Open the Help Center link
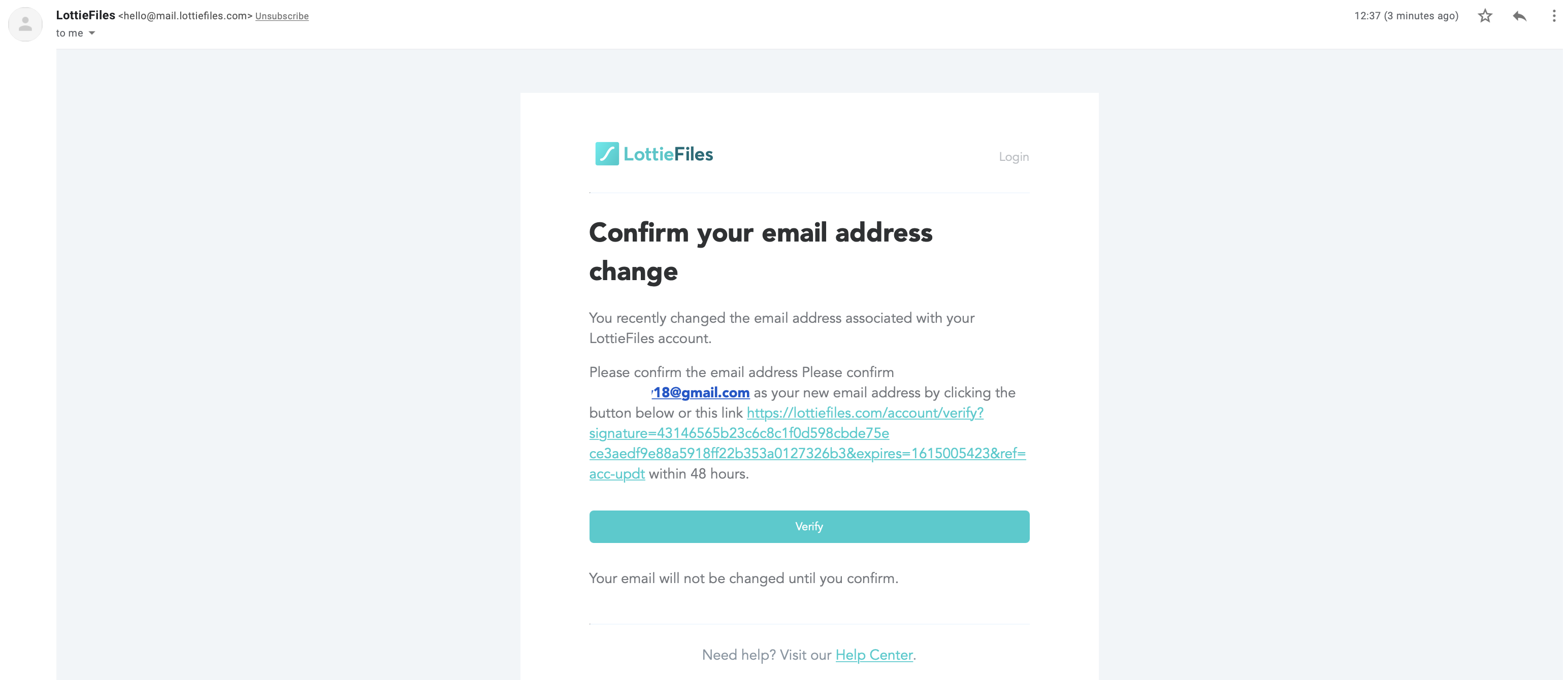This screenshot has height=680, width=1568. (873, 655)
